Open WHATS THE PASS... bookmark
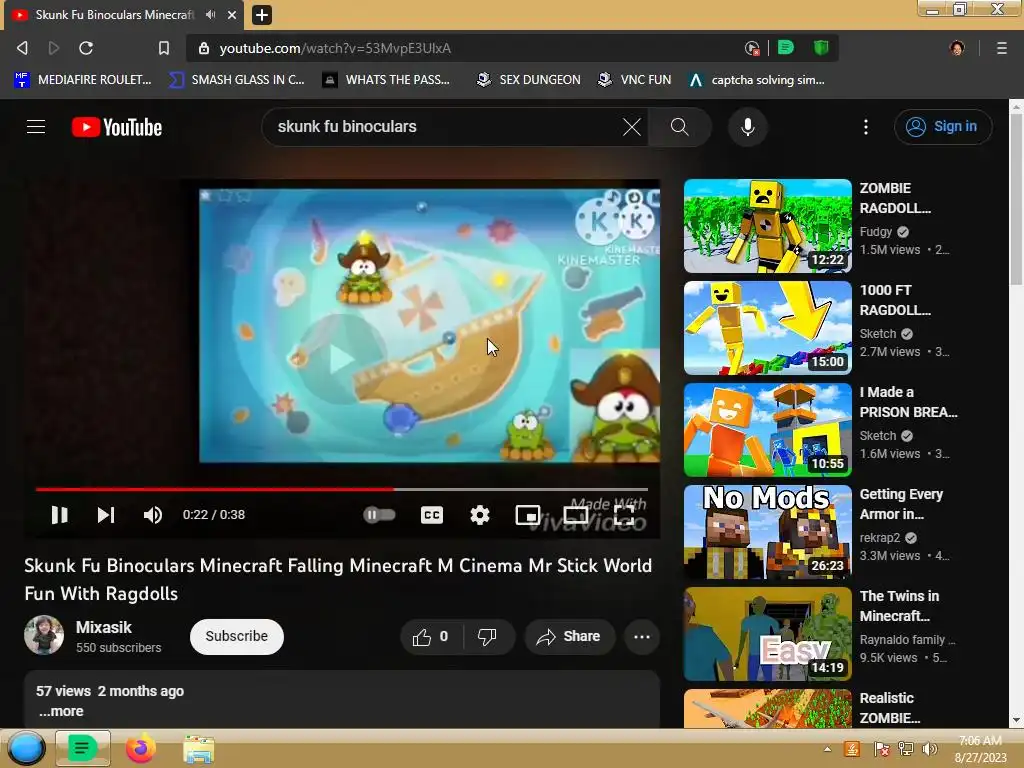Image resolution: width=1024 pixels, height=768 pixels. pos(386,80)
